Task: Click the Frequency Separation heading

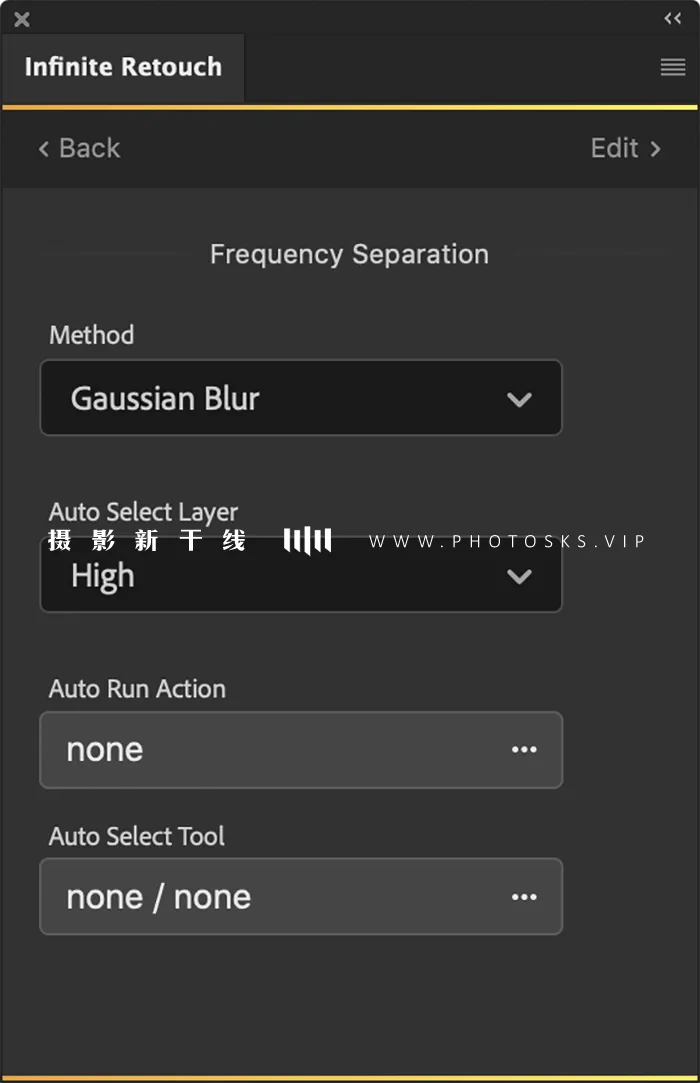Action: point(349,254)
